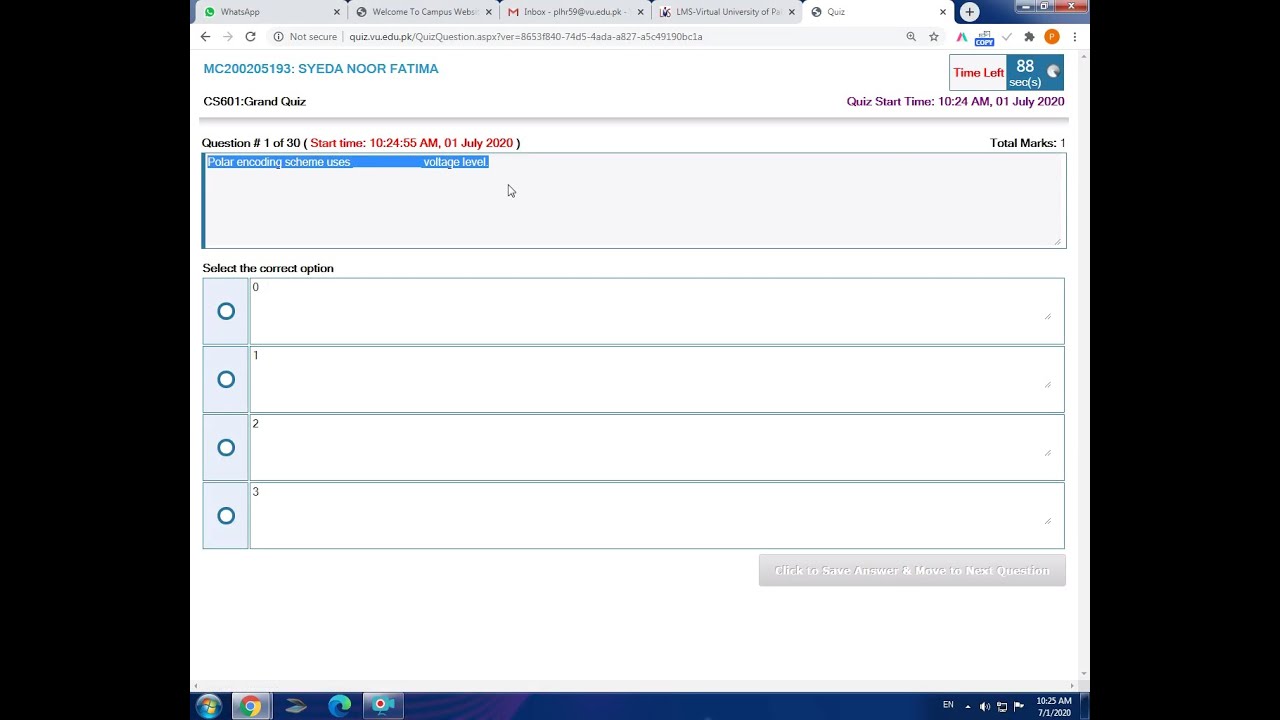
Task: Open the Windows Start menu
Action: click(208, 706)
